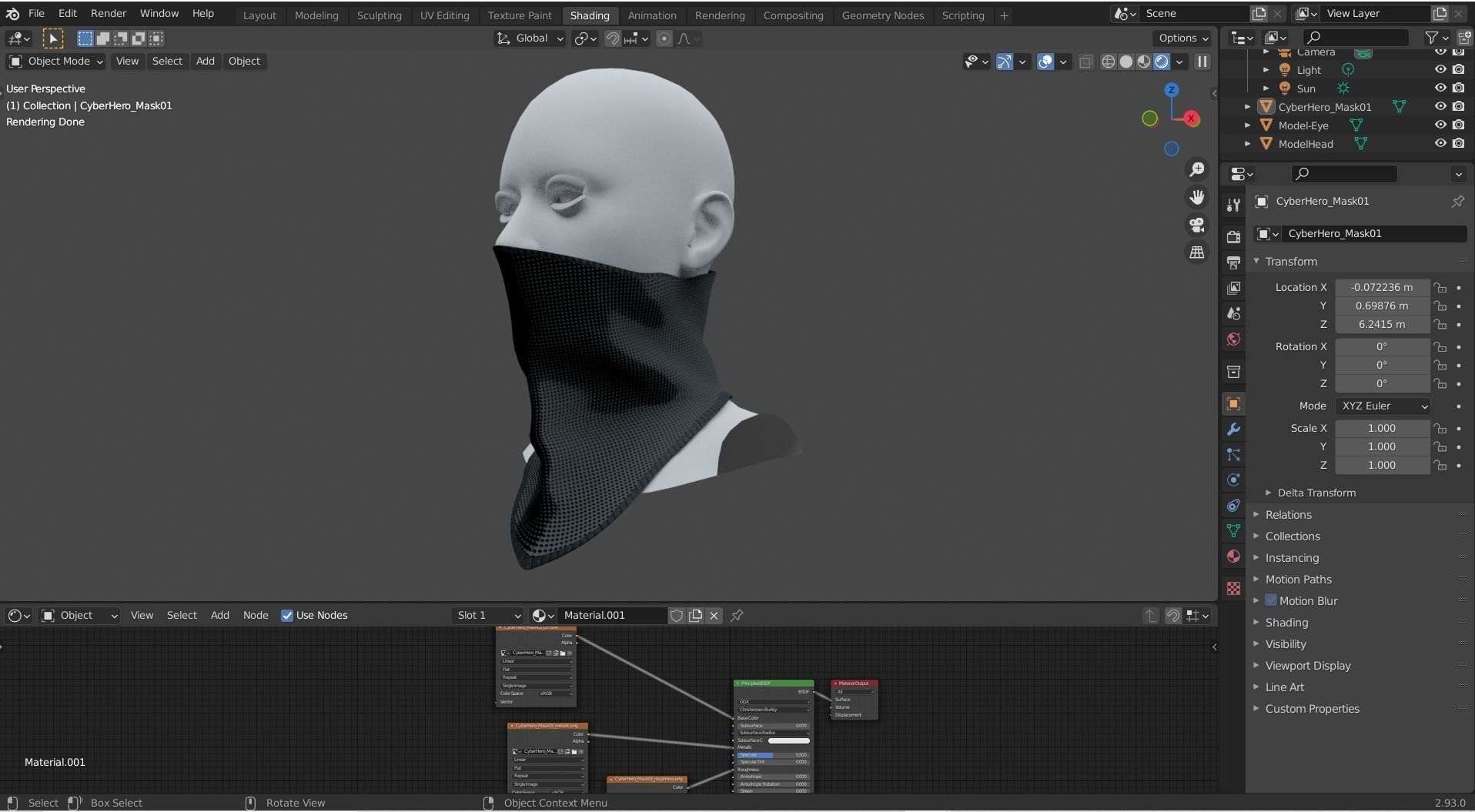Open the rotation Mode XYZ Euler dropdown
1475x812 pixels.
tap(1383, 406)
